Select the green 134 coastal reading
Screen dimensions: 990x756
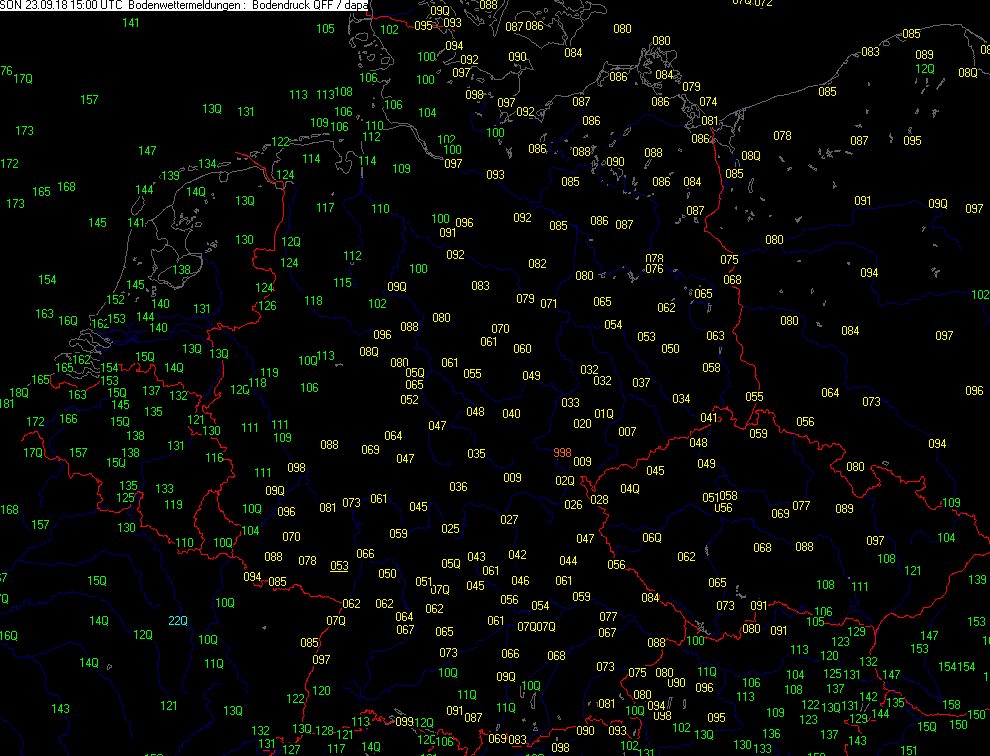207,164
